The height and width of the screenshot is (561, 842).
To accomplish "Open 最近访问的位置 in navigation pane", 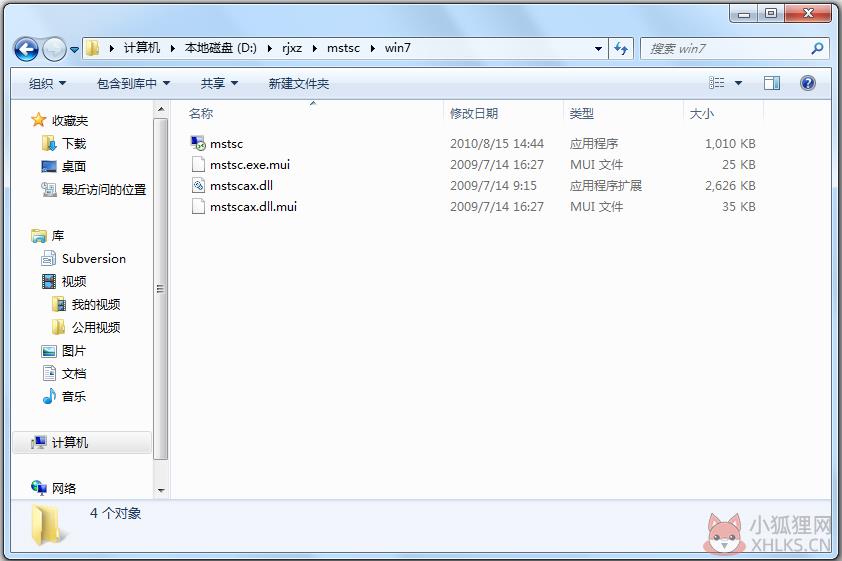I will (x=104, y=190).
